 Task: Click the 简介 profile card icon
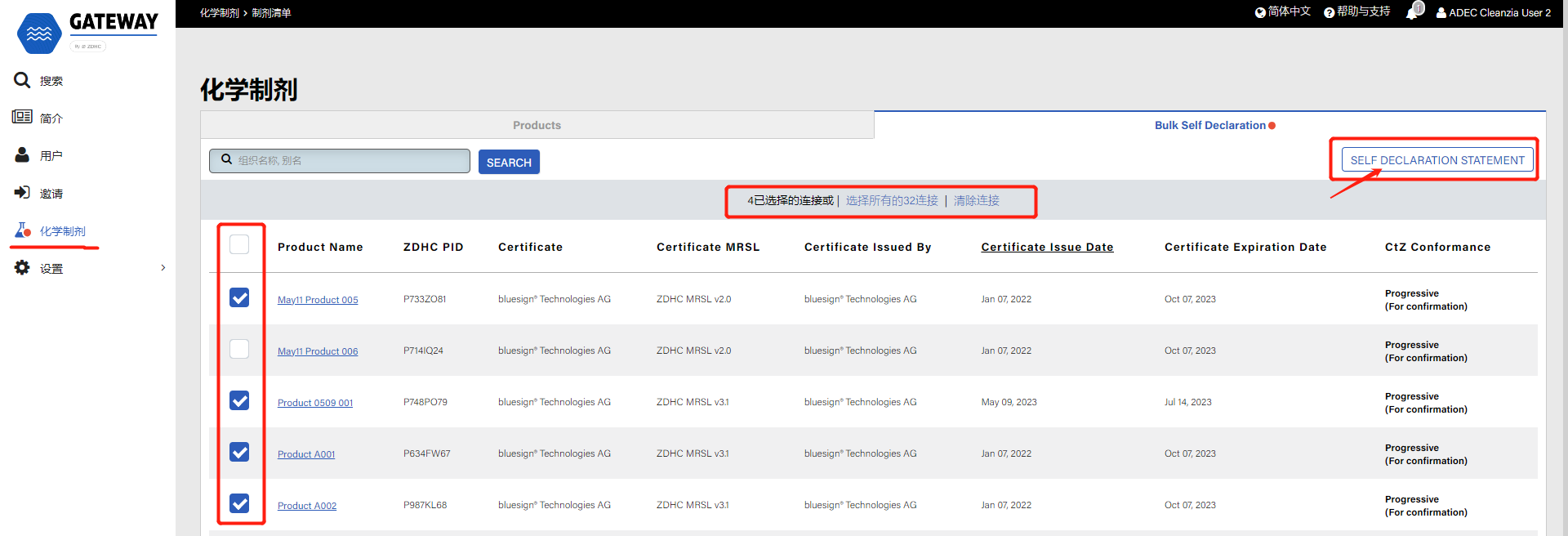(22, 117)
